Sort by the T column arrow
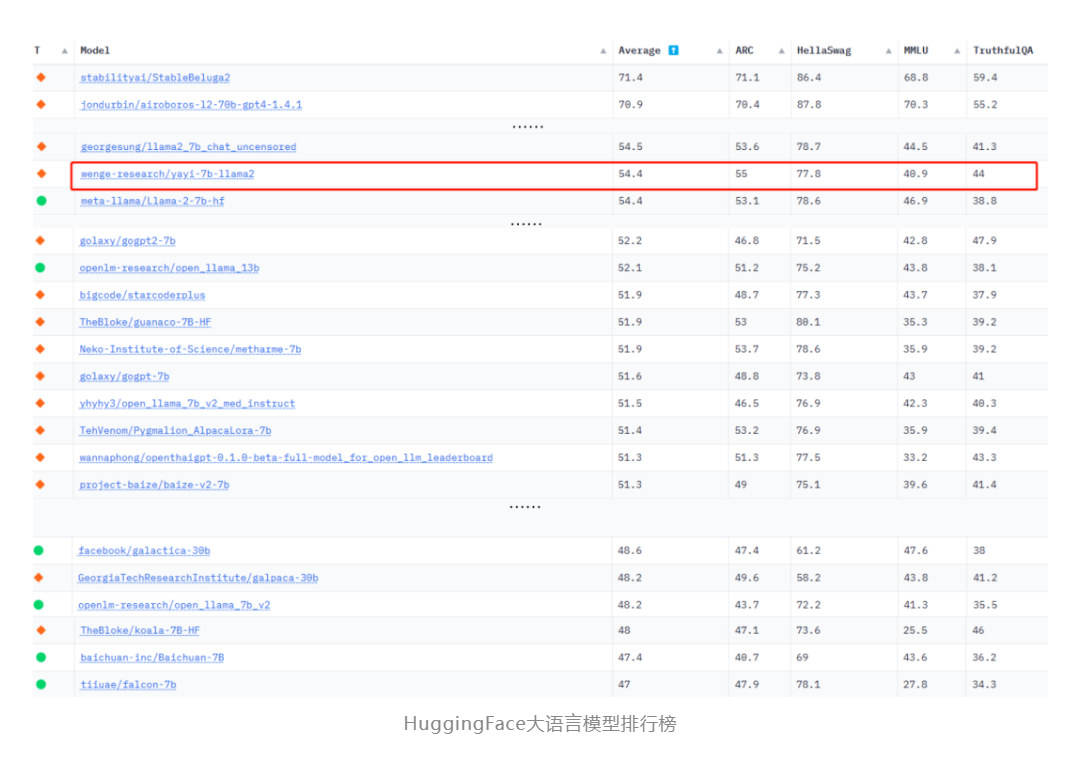This screenshot has height=762, width=1082. point(65,51)
